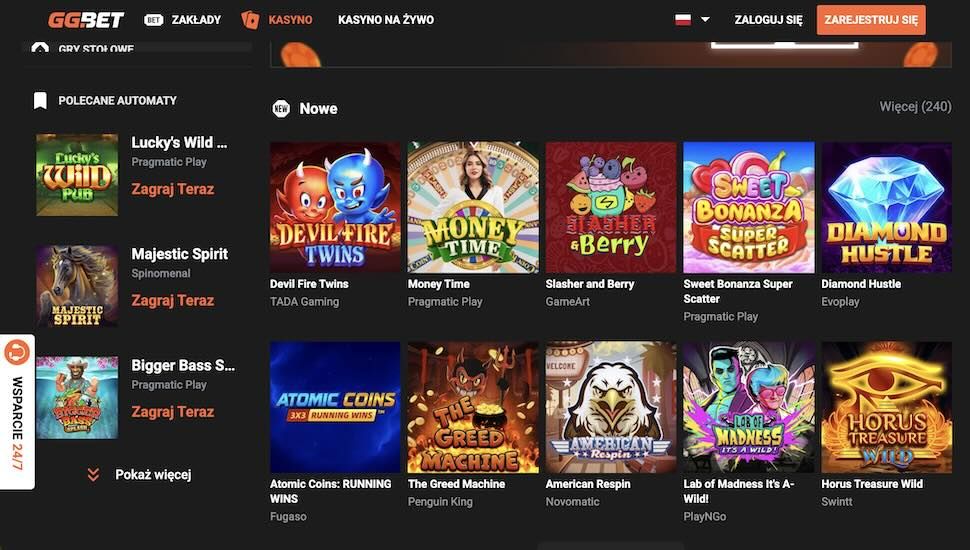Click the headset support icon

pyautogui.click(x=17, y=353)
